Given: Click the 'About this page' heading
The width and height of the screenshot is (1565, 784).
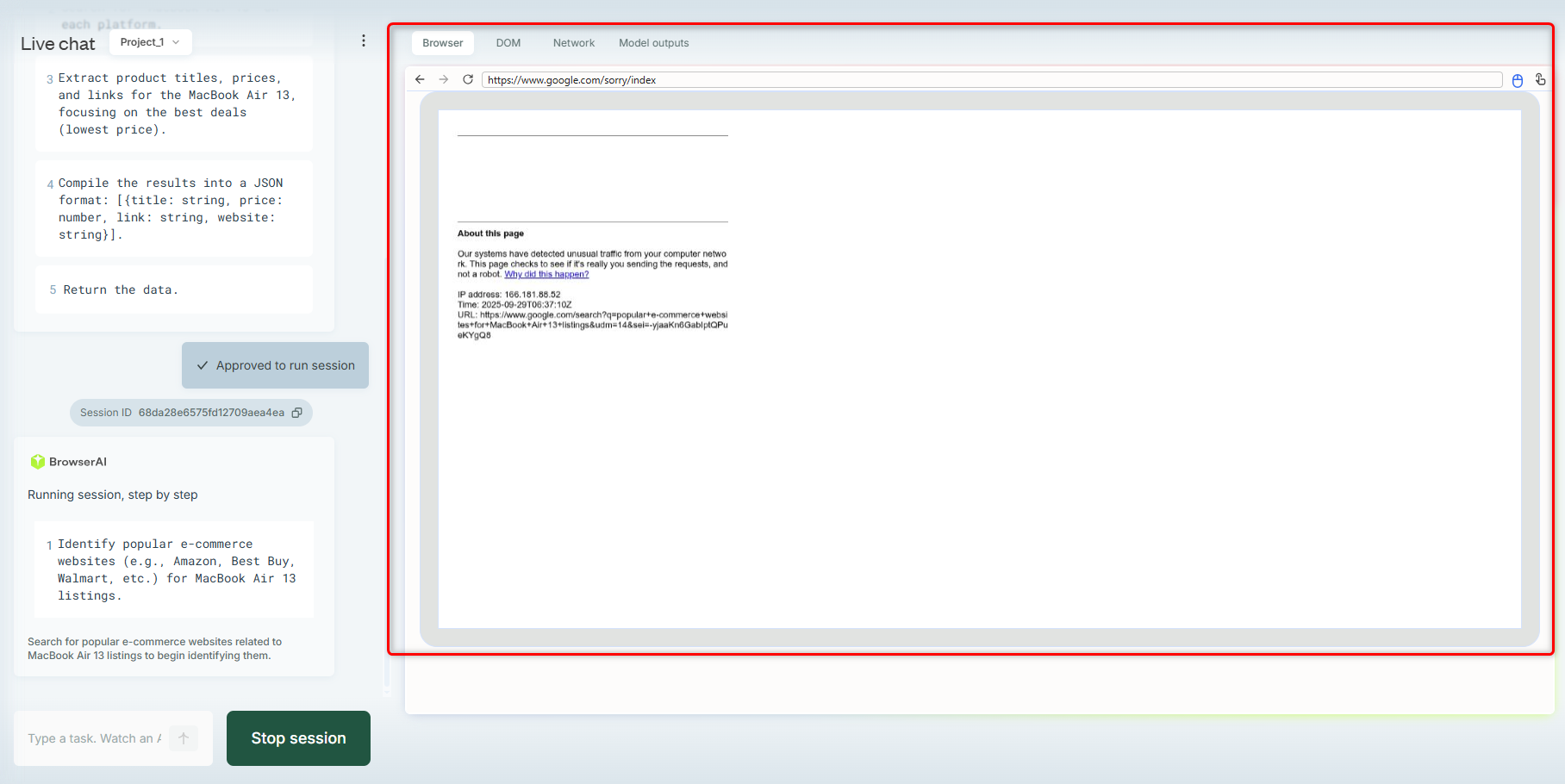Looking at the screenshot, I should pos(490,233).
